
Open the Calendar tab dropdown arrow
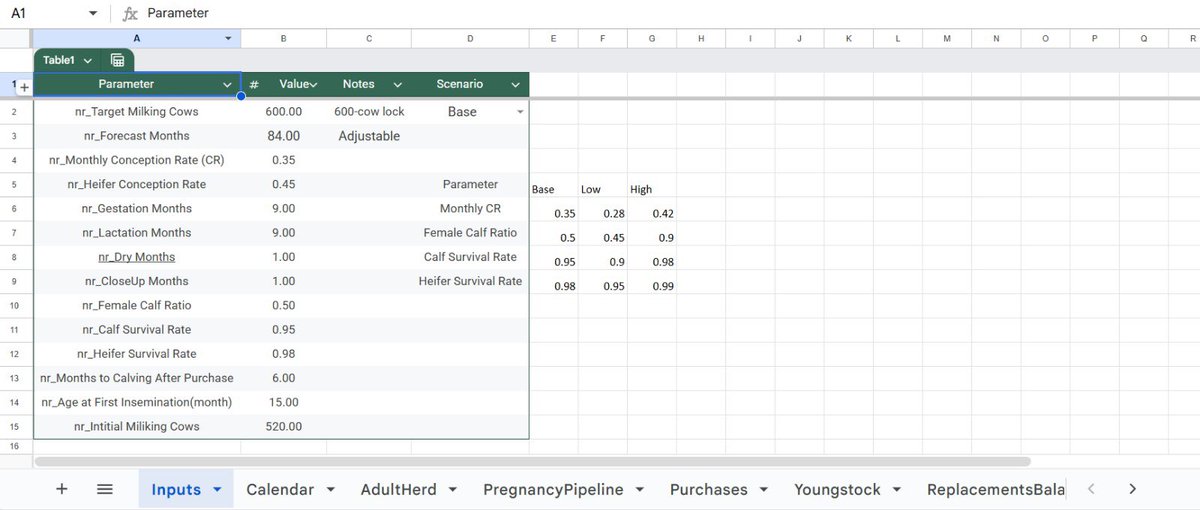(x=330, y=490)
